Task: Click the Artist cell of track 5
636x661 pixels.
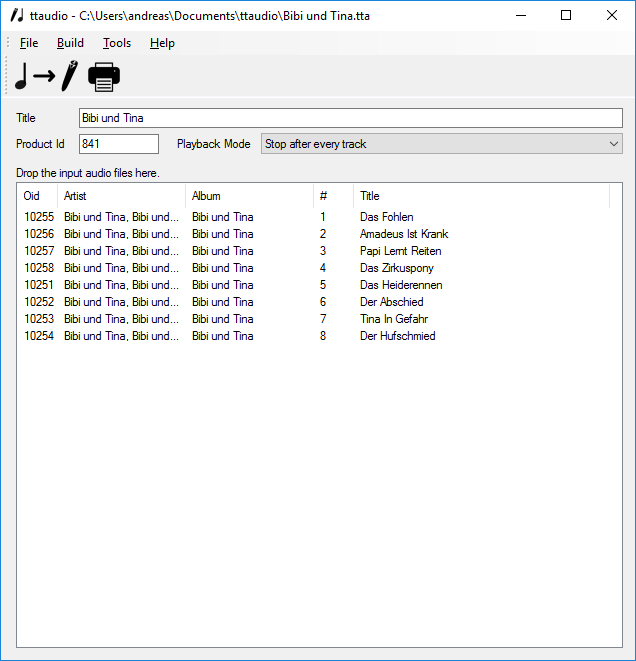Action: point(121,285)
